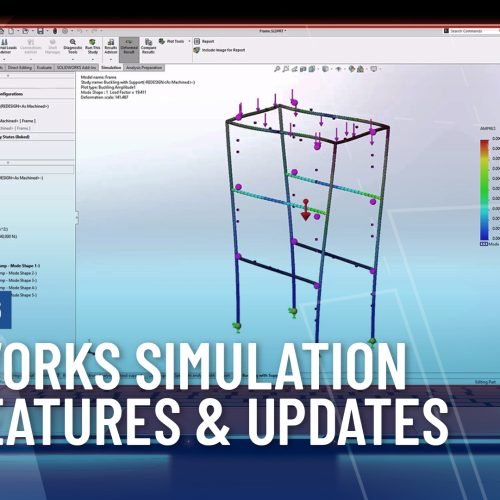Click the red gravity arrow in model
Screen dimensions: 500x500
pyautogui.click(x=306, y=210)
